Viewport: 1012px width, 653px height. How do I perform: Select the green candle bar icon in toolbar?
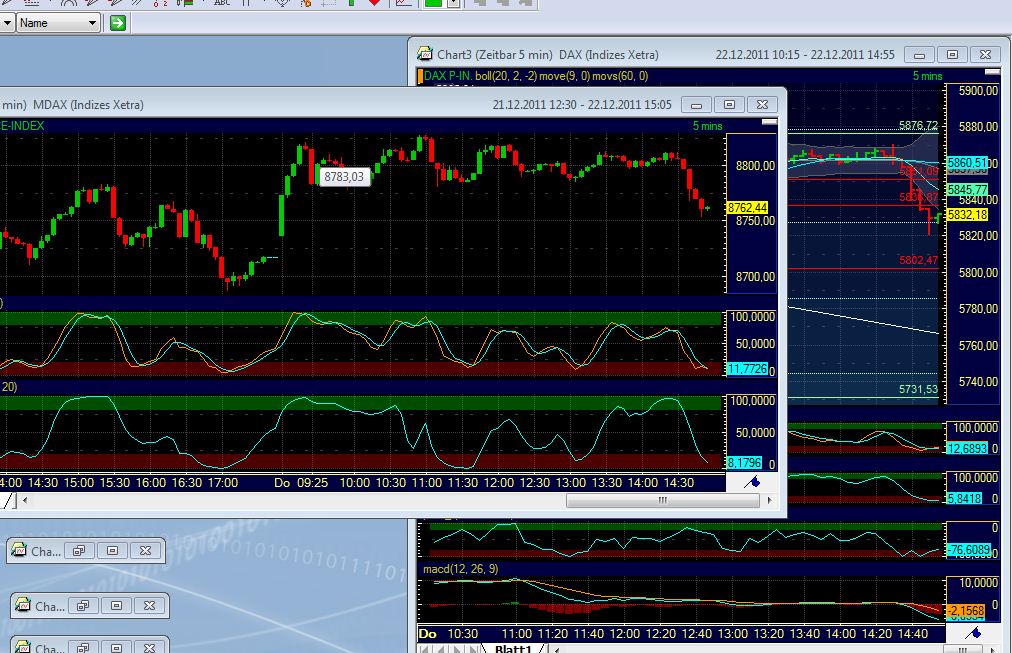[x=351, y=5]
